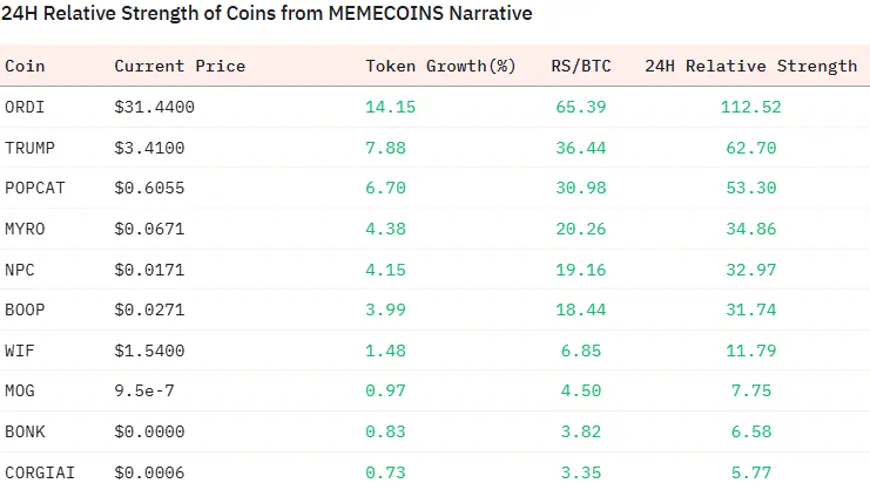Select the WIF coin row
Viewport: 870px width, 490px height.
(x=20, y=351)
